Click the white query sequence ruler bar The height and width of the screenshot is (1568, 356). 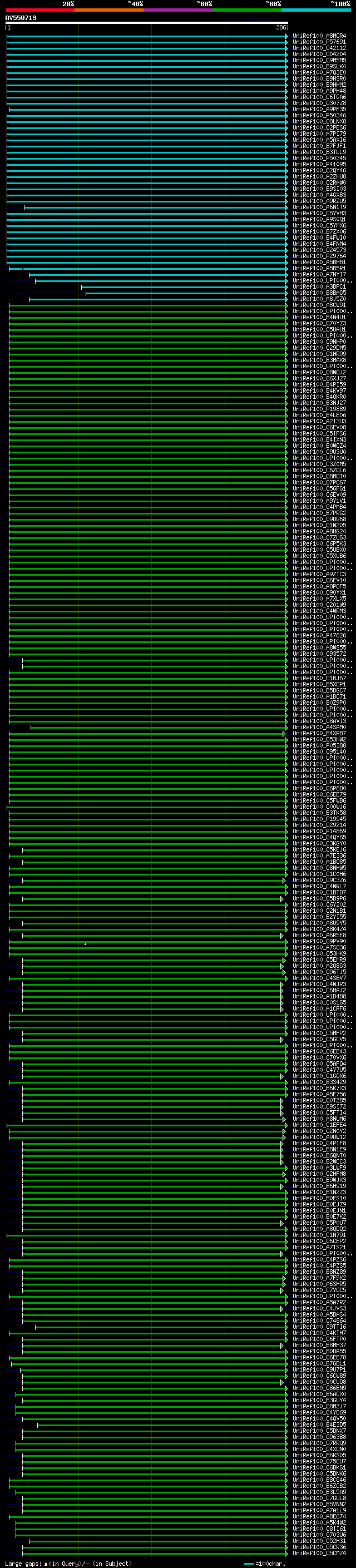tap(147, 22)
